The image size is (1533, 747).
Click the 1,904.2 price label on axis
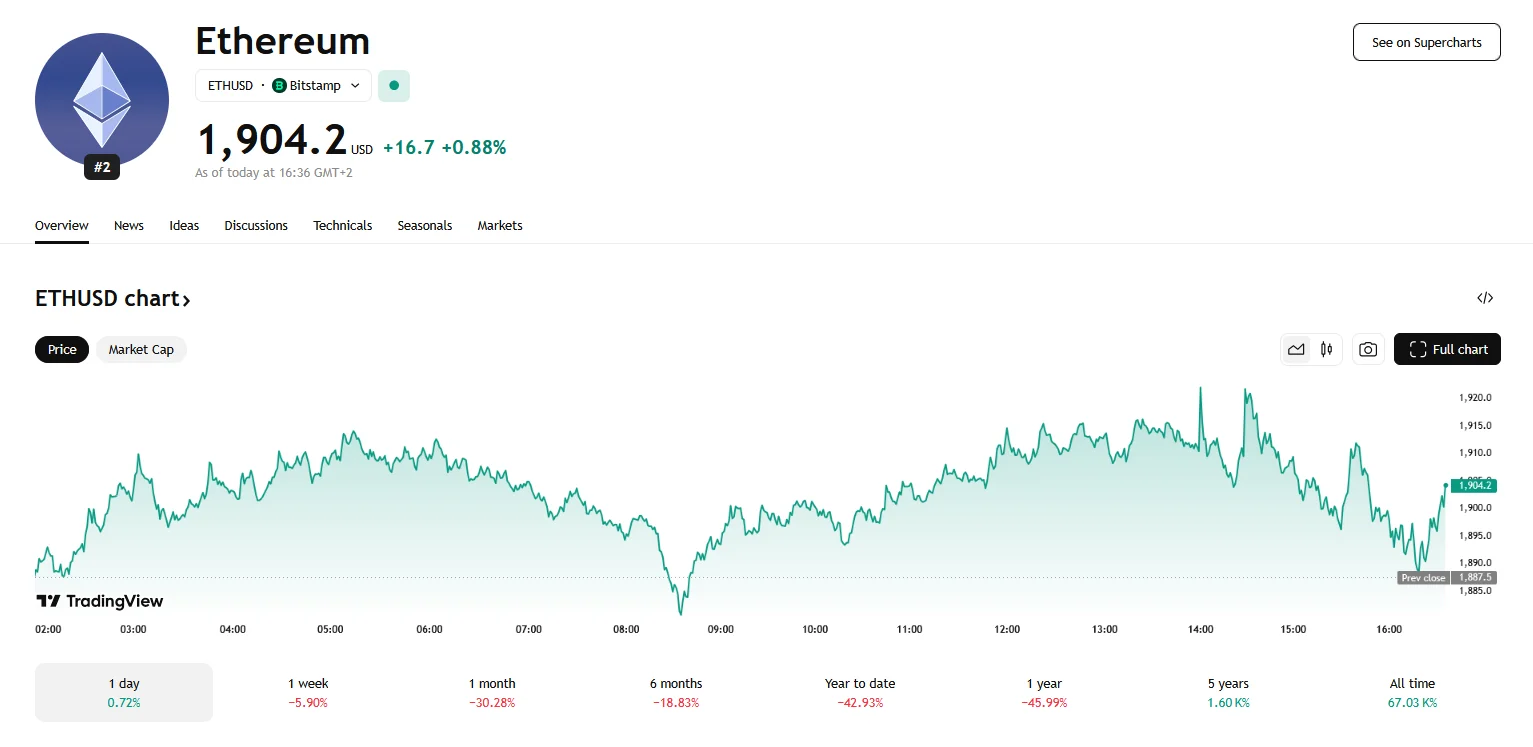point(1475,485)
